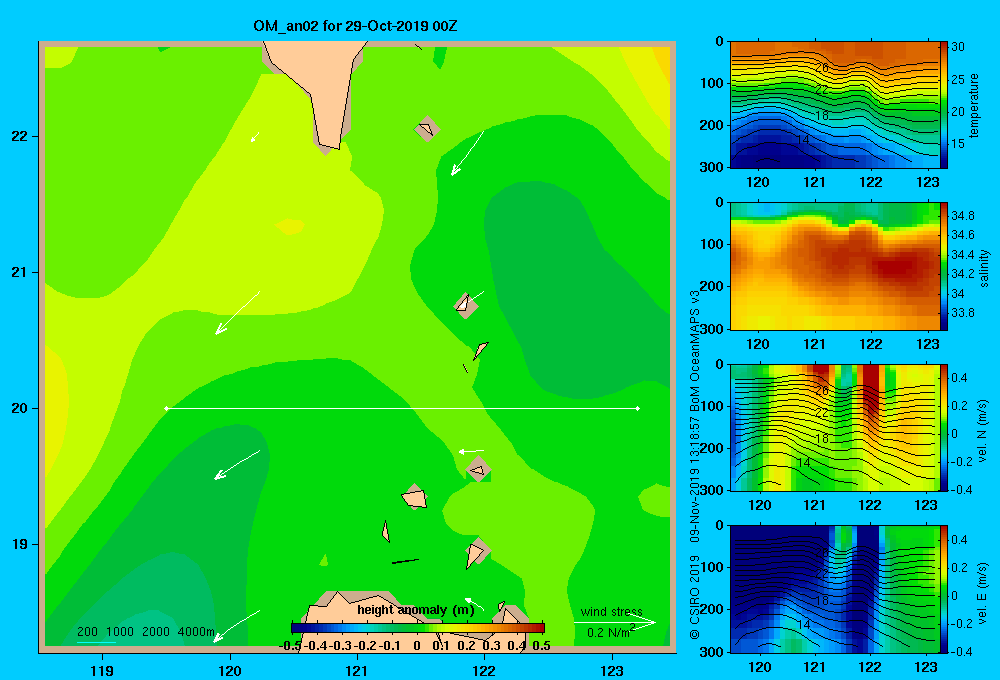Click the wind arrow near 20.8 latitude, 120 longitude

coord(237,313)
